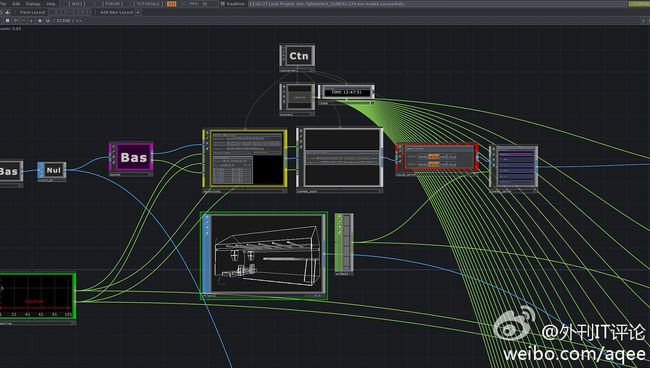Open the Forum link button

112,4
